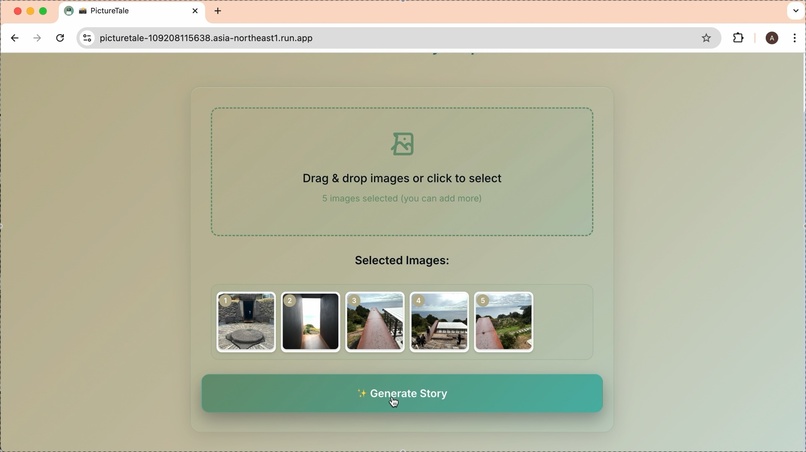This screenshot has height=452, width=806.
Task: Open site information icon in address bar
Action: tap(87, 38)
